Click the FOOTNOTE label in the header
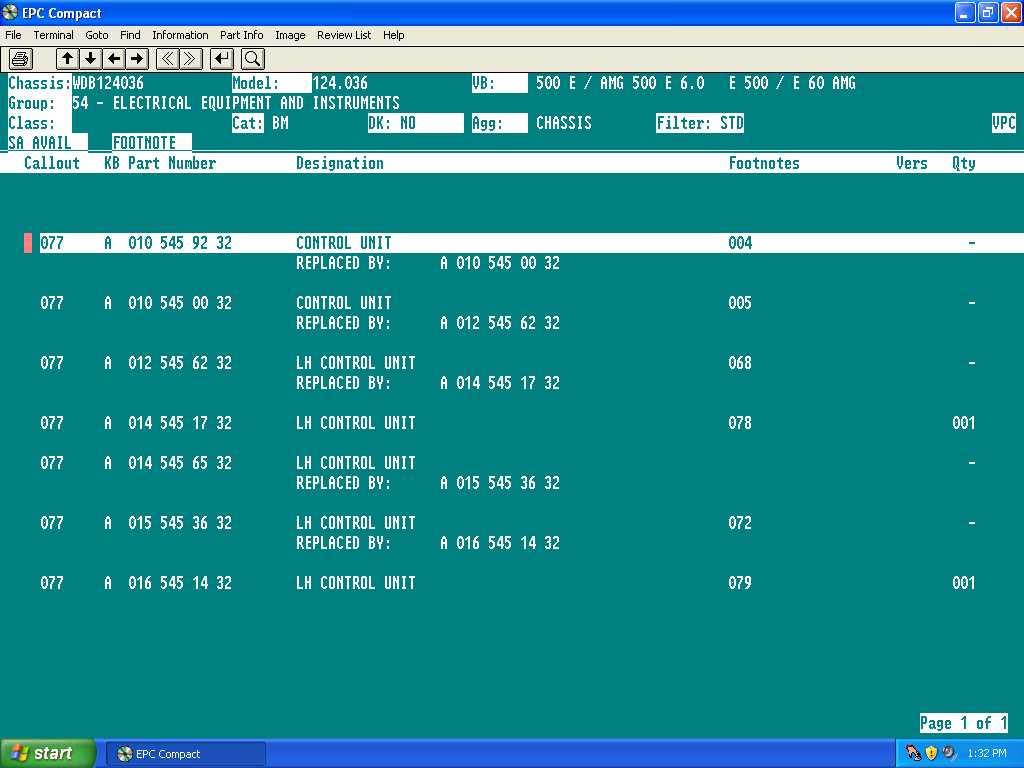 pos(144,143)
